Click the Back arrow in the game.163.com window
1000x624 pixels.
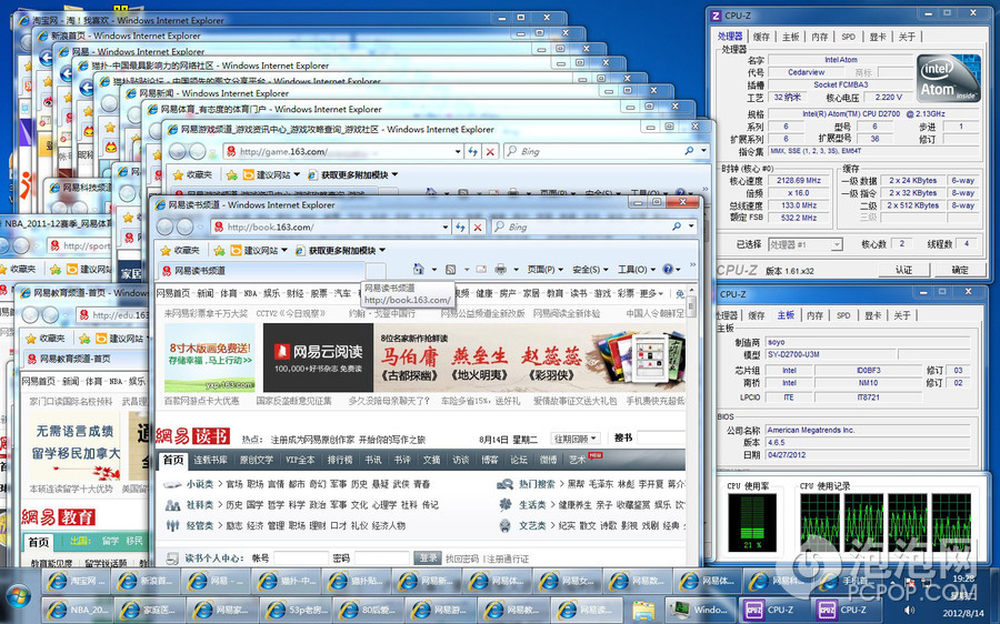tap(177, 151)
